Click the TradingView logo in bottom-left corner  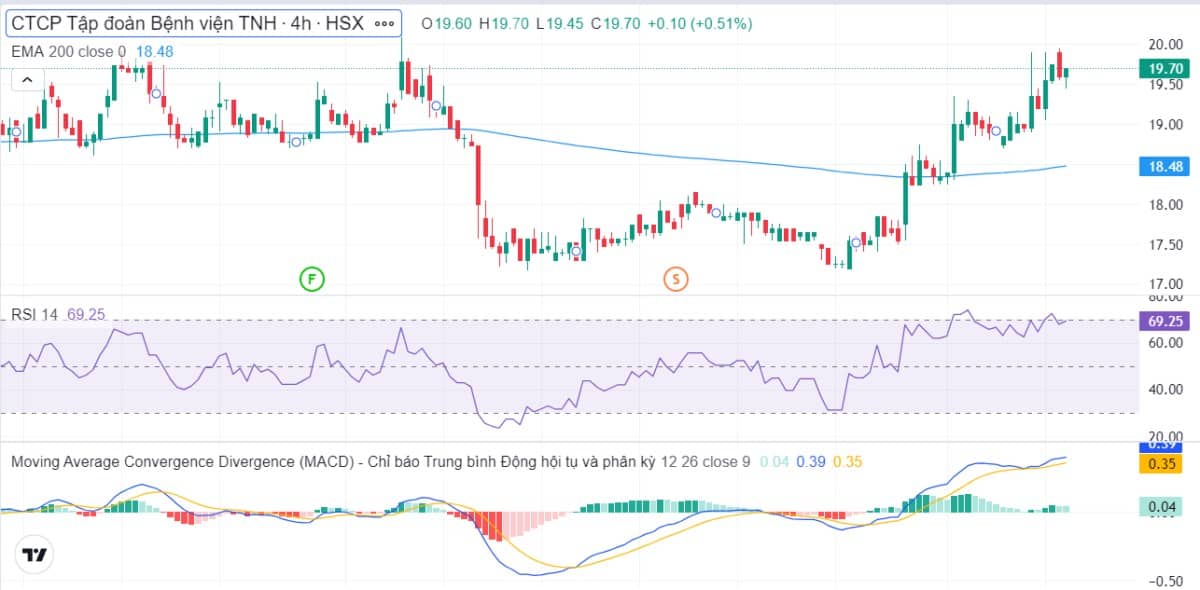[34, 555]
